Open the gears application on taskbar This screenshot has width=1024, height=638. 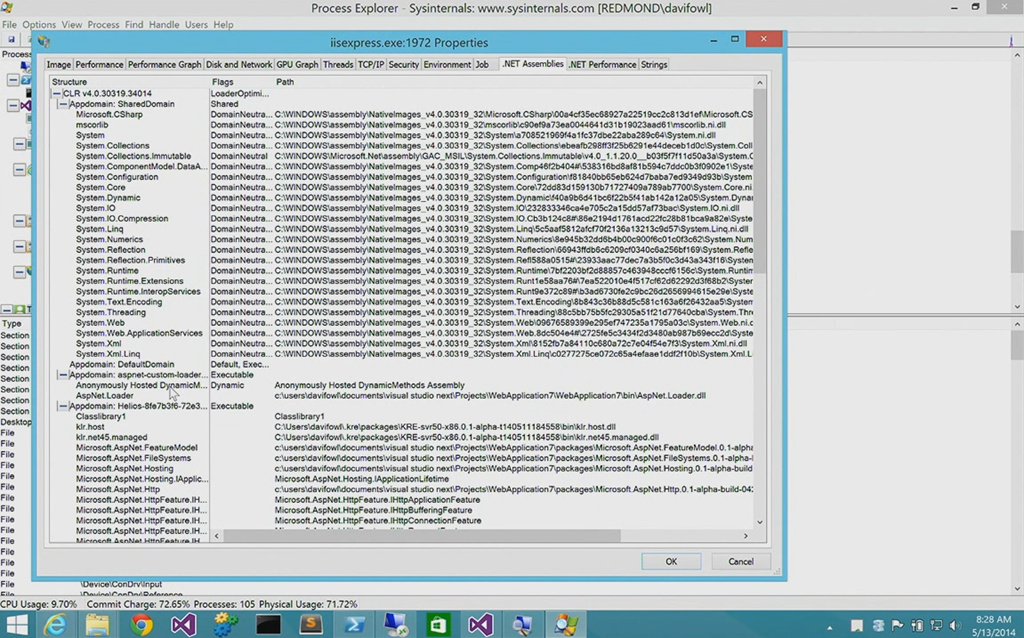(226, 625)
